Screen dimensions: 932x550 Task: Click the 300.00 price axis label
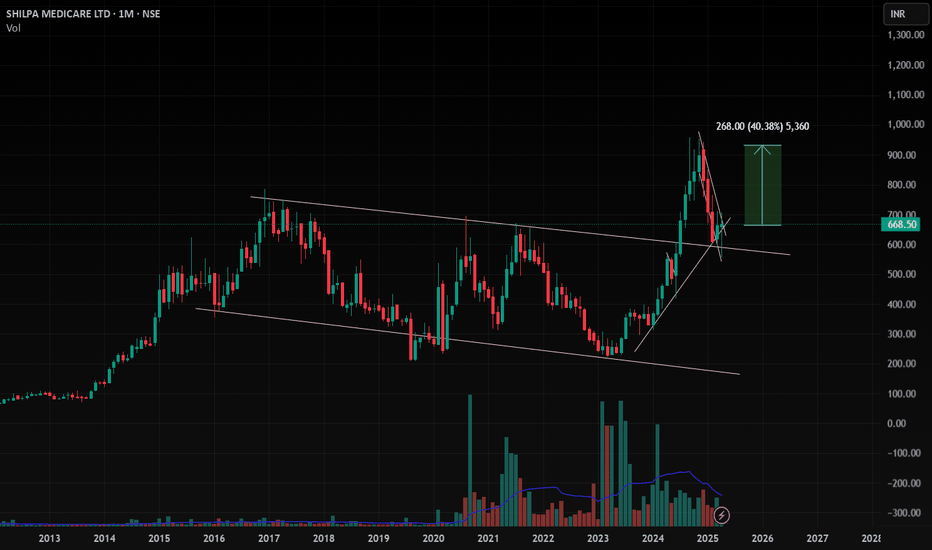(x=902, y=334)
